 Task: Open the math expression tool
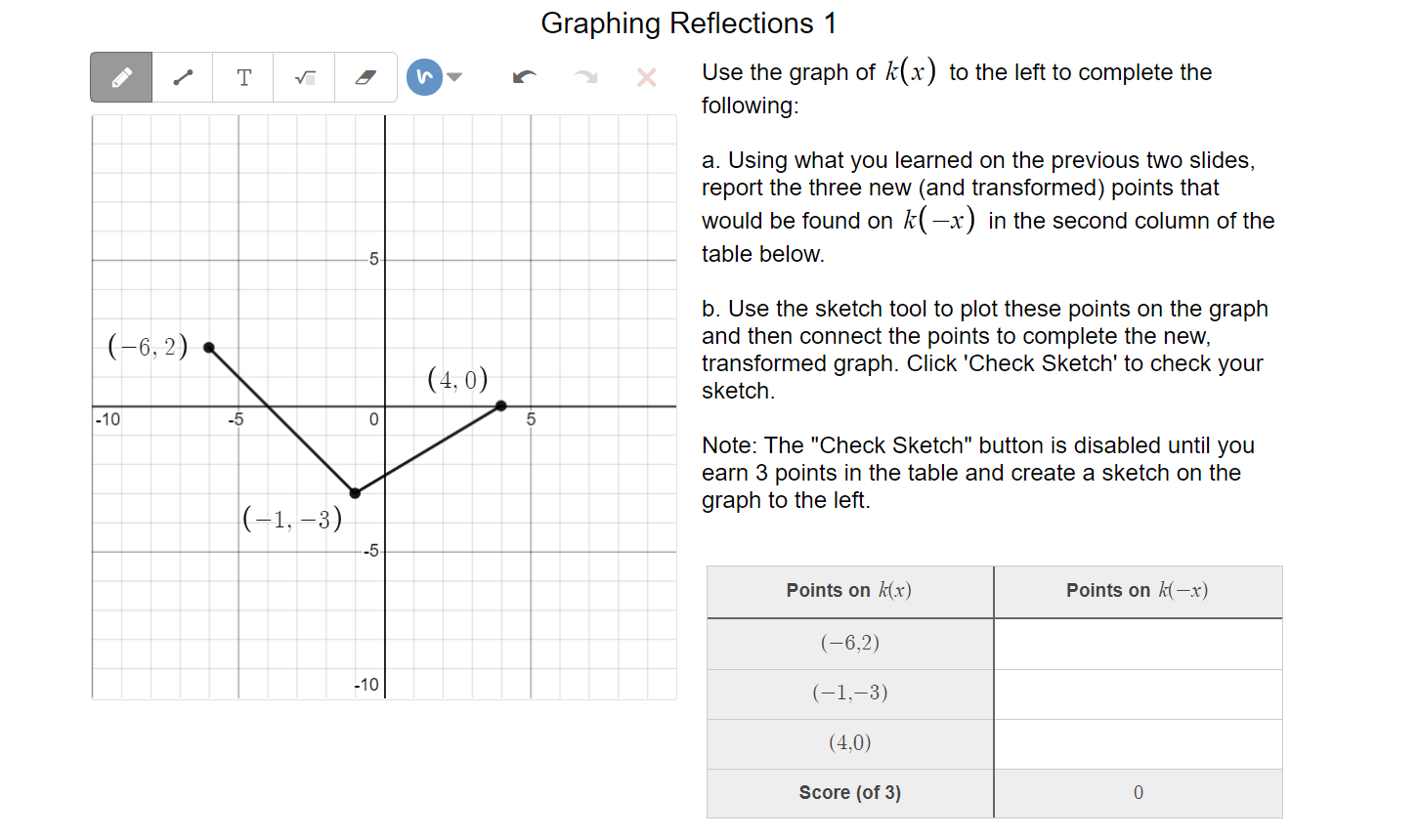point(304,76)
